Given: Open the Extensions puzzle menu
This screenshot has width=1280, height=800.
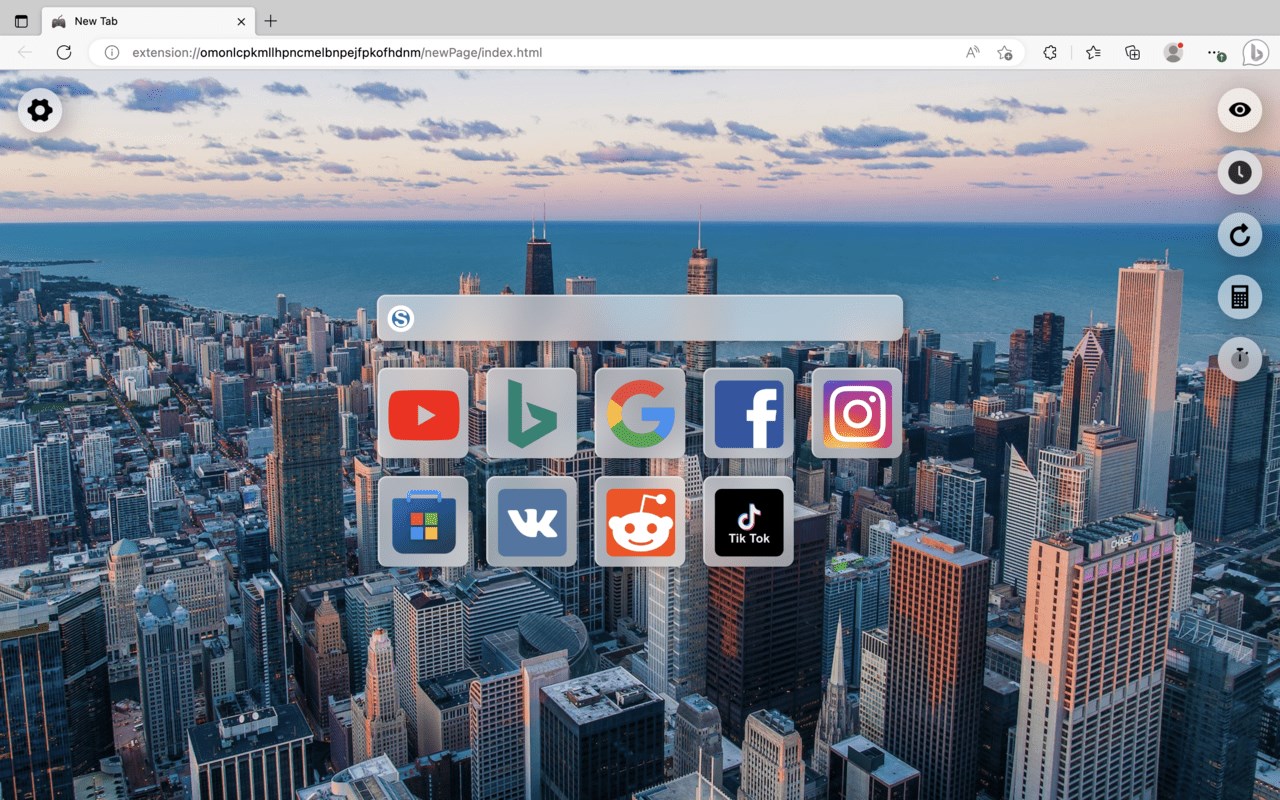Looking at the screenshot, I should pyautogui.click(x=1049, y=52).
